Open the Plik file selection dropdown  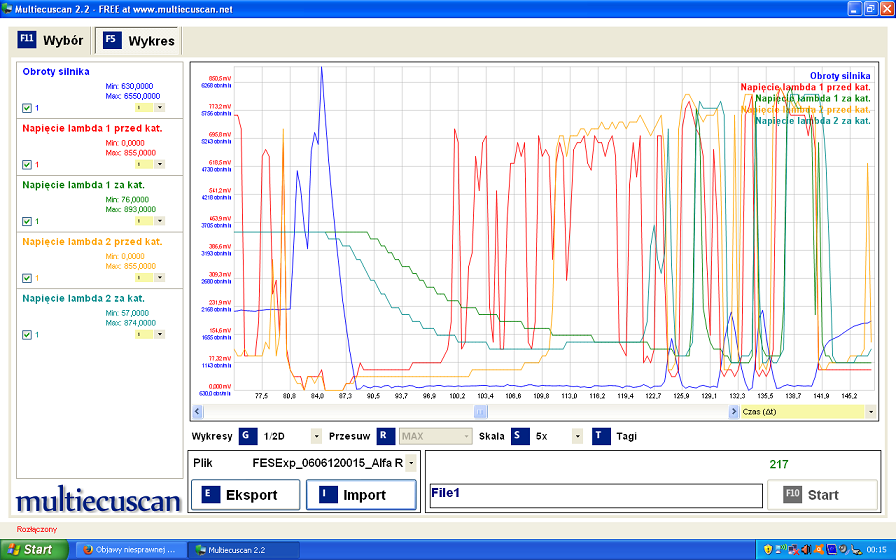pyautogui.click(x=410, y=463)
